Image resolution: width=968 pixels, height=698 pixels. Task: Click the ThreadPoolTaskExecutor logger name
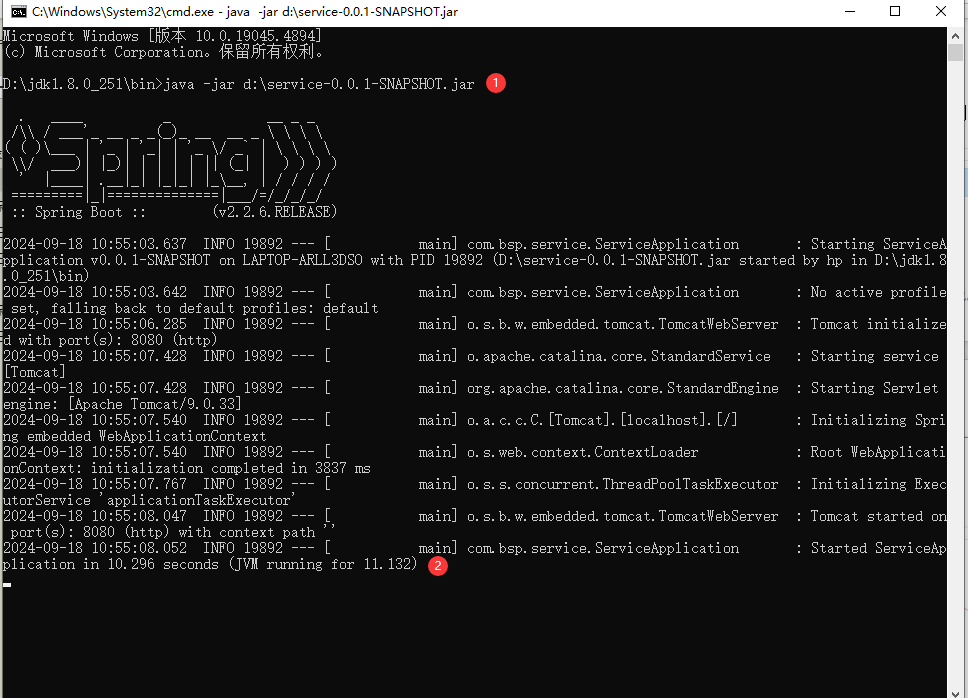tap(622, 484)
